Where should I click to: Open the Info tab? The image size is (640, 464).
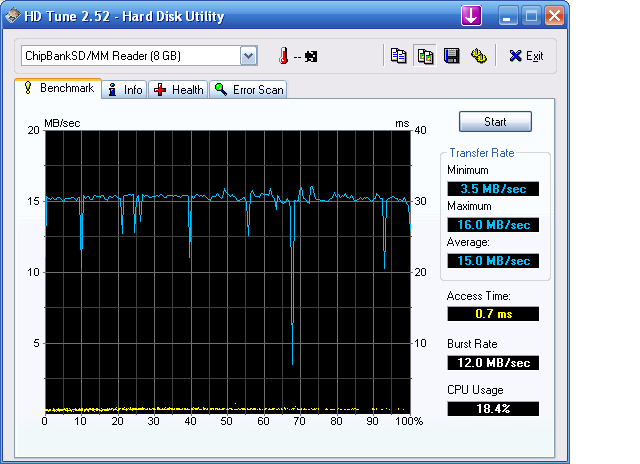click(124, 90)
